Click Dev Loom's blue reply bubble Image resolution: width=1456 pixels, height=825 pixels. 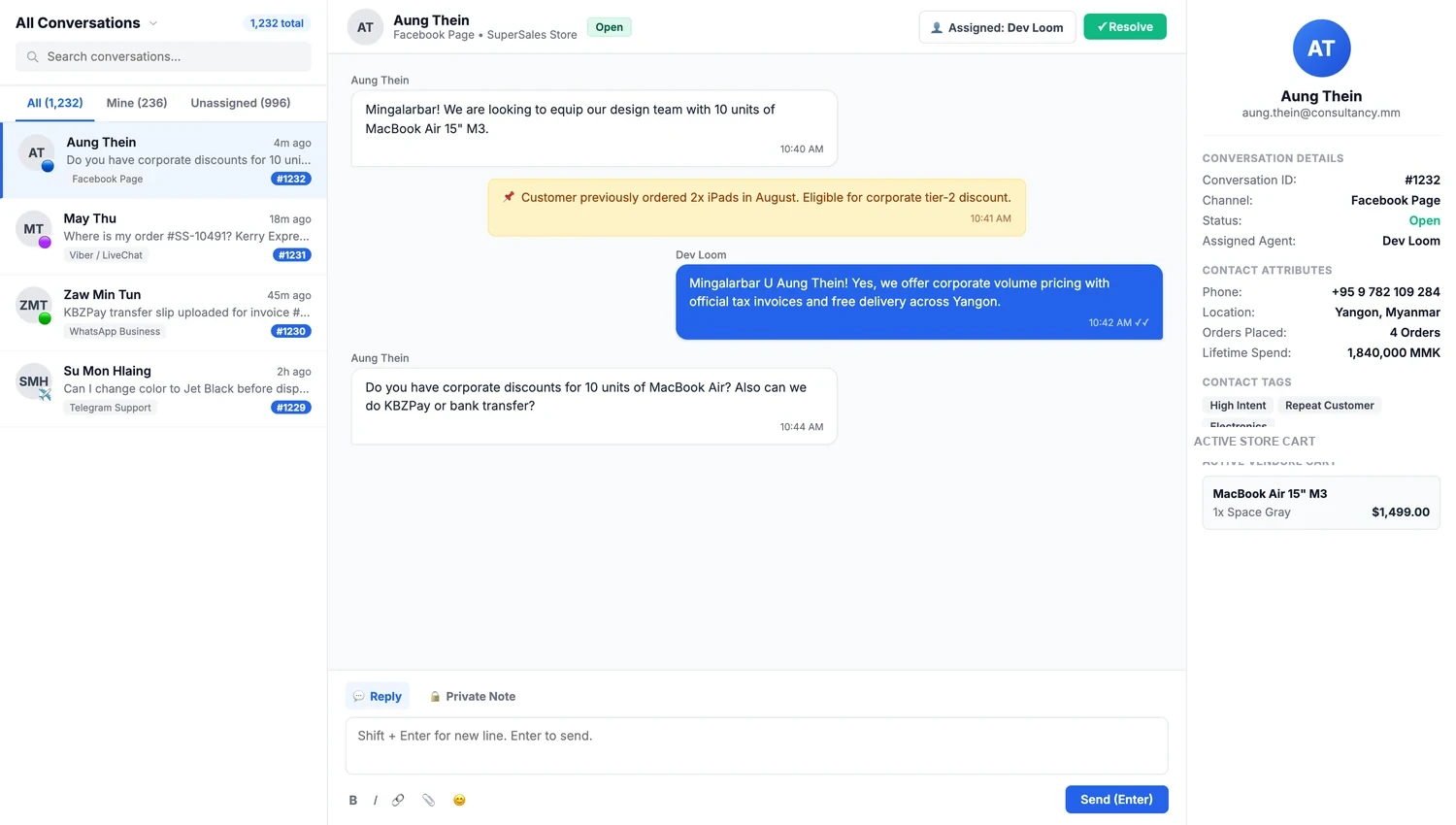(918, 302)
